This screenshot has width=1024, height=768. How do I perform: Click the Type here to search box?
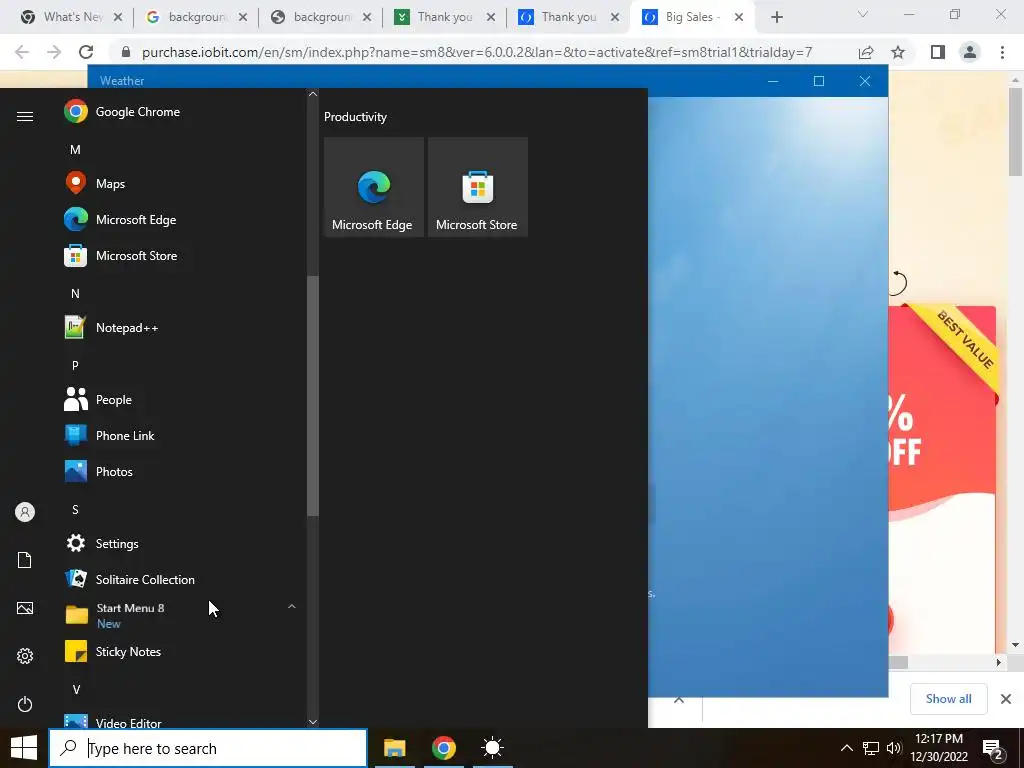[x=208, y=748]
